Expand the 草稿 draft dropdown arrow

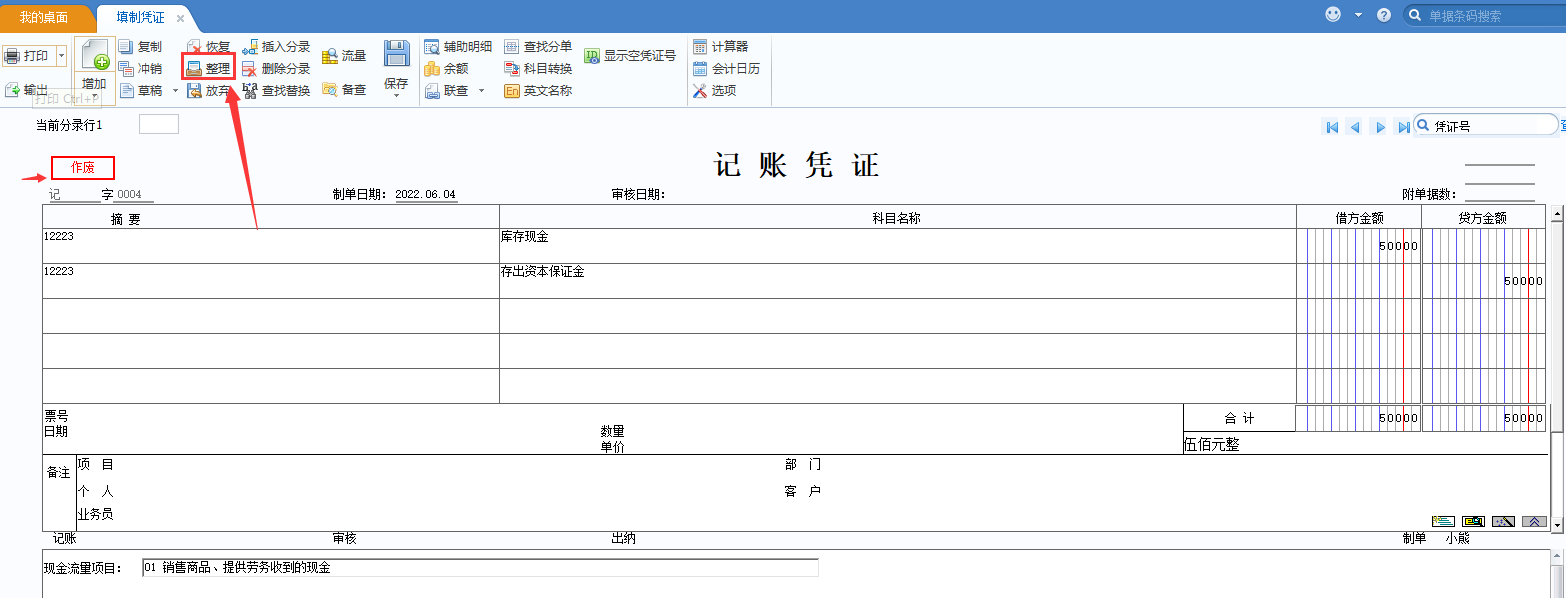(175, 91)
